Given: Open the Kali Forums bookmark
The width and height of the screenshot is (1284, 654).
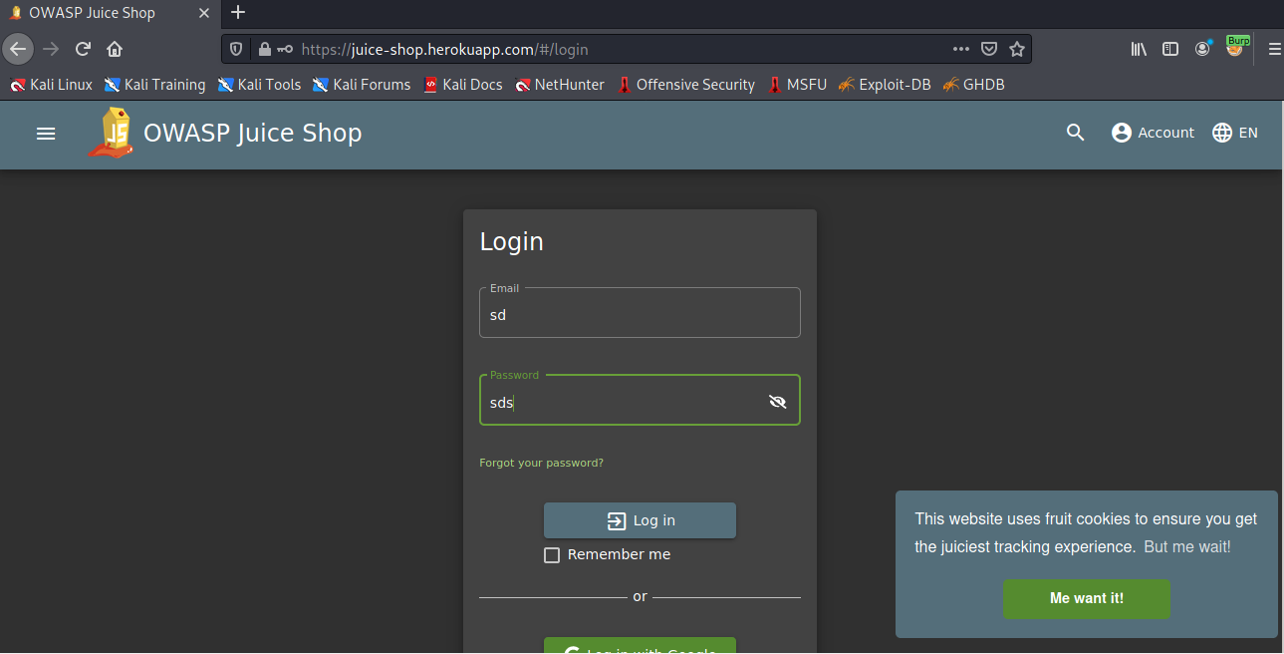Looking at the screenshot, I should pyautogui.click(x=361, y=85).
